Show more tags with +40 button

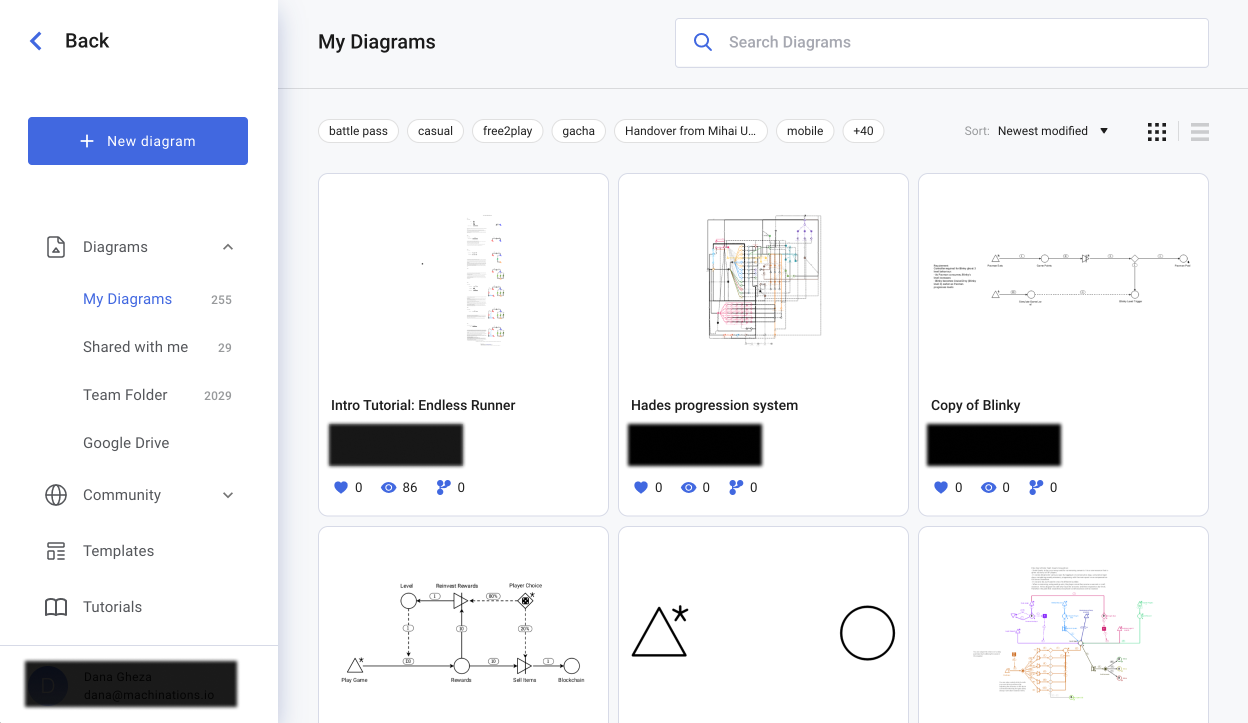pyautogui.click(x=863, y=131)
